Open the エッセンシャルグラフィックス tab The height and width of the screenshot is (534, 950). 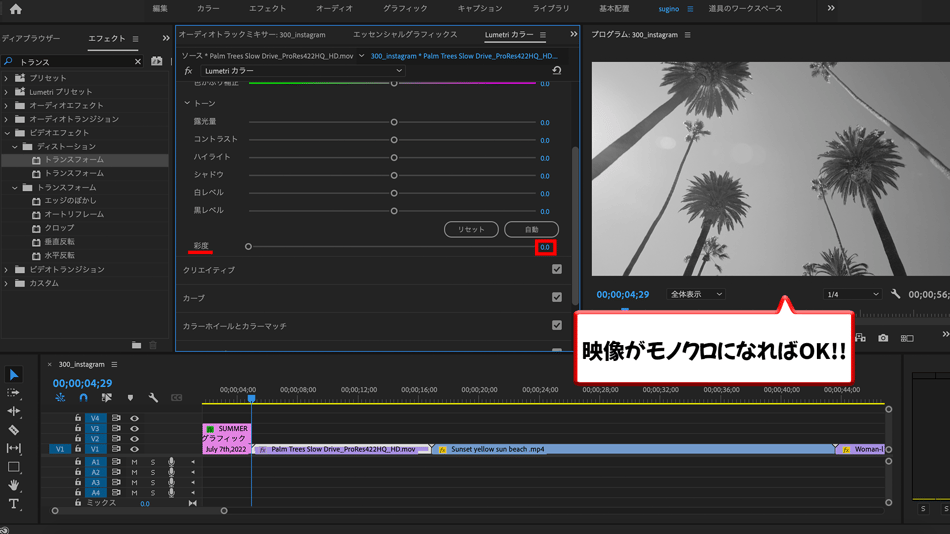(404, 35)
